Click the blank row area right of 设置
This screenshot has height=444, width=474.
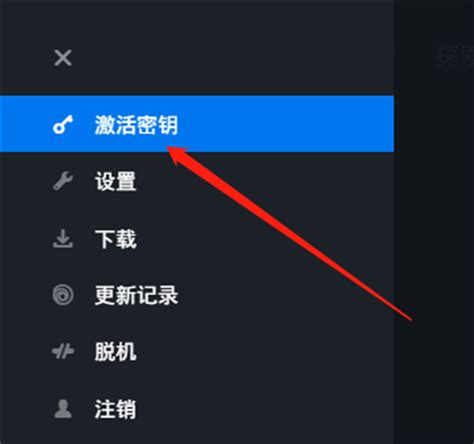[x=267, y=181]
